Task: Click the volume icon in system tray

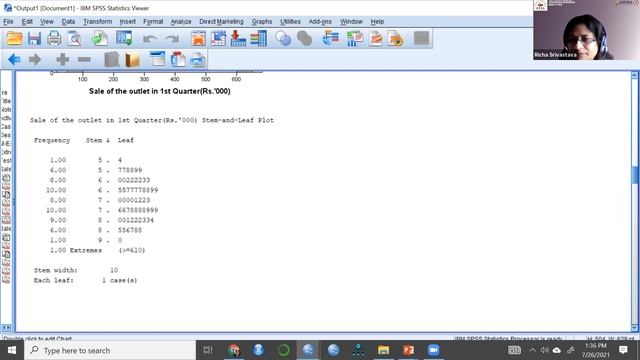Action: coord(544,350)
